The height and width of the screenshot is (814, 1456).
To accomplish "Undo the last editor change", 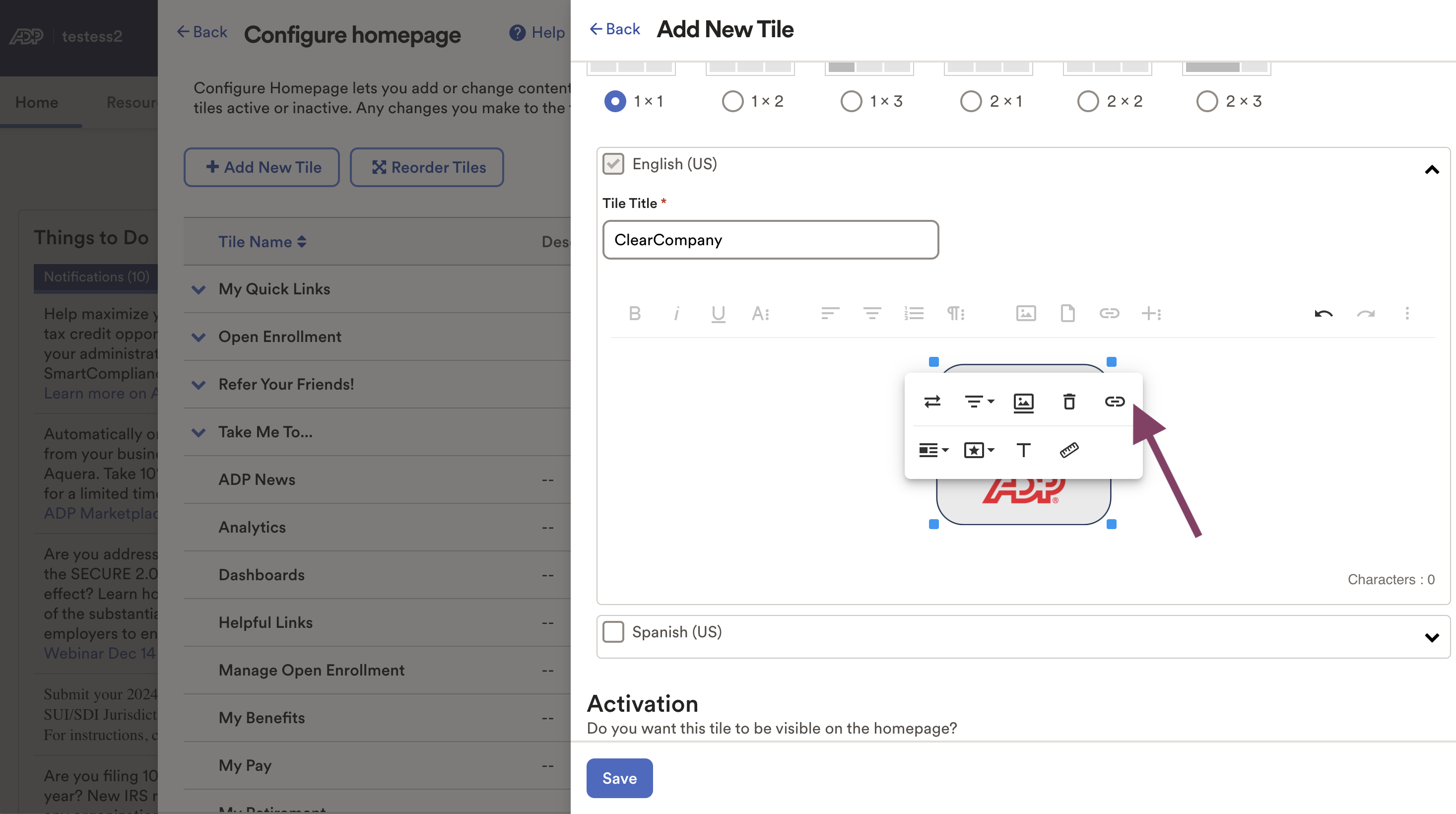I will pos(1324,313).
